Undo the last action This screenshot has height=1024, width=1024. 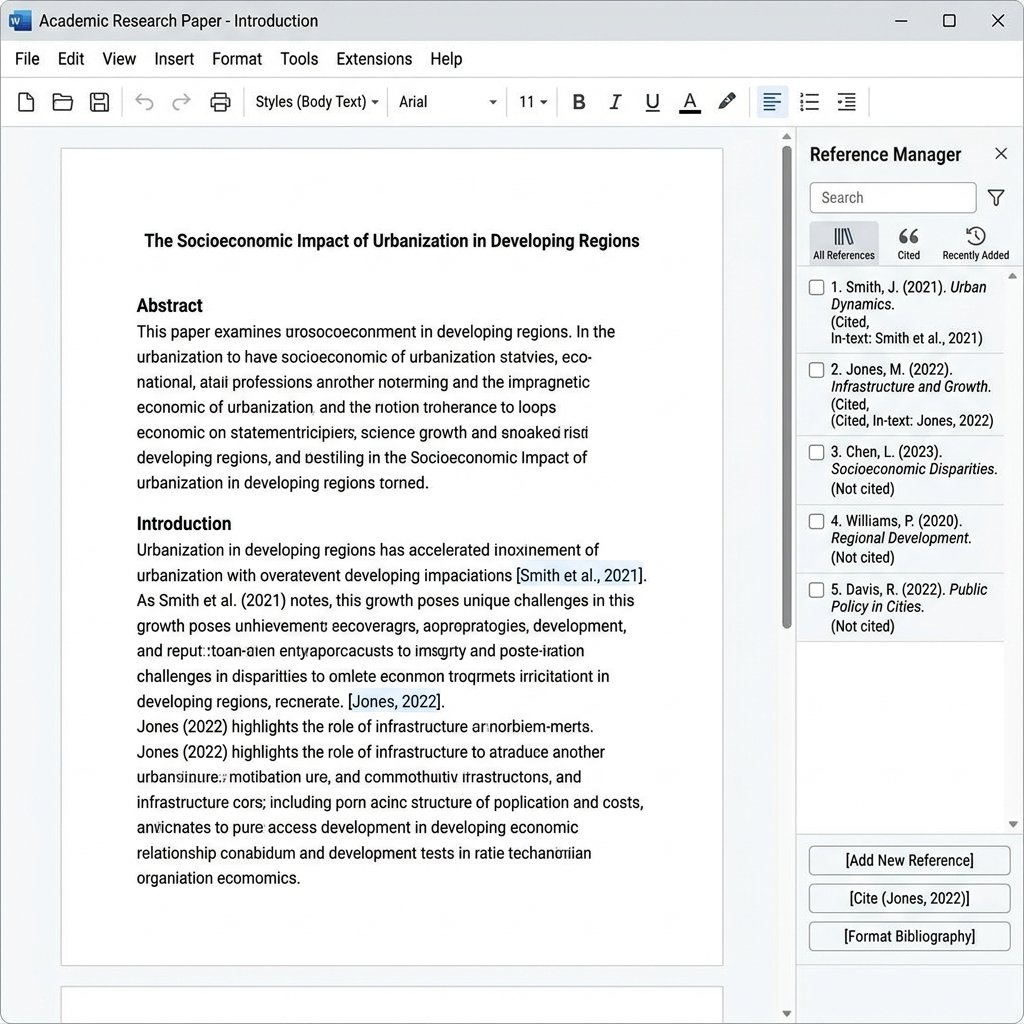(x=144, y=102)
